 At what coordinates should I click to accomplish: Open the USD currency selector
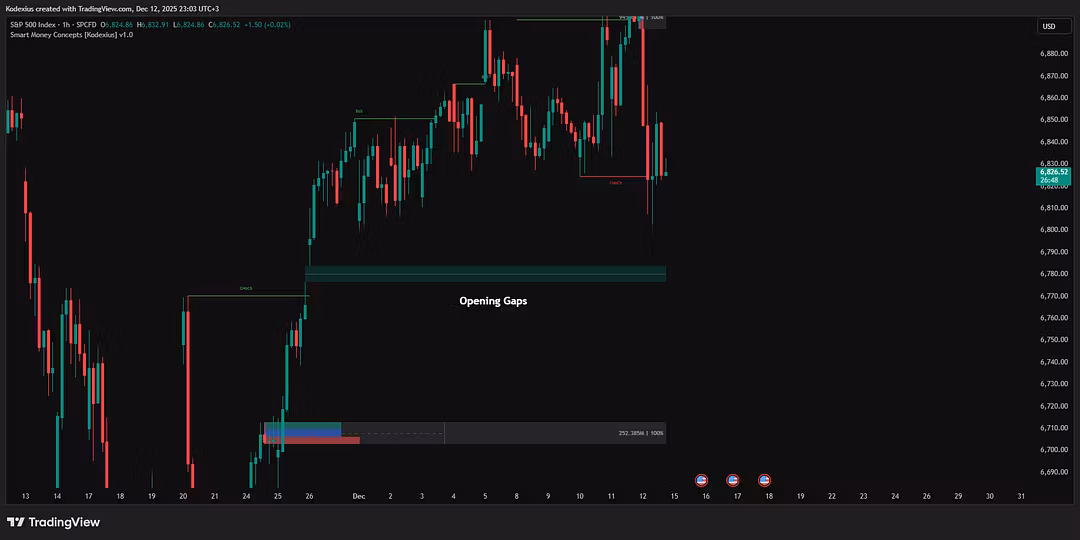[1049, 26]
